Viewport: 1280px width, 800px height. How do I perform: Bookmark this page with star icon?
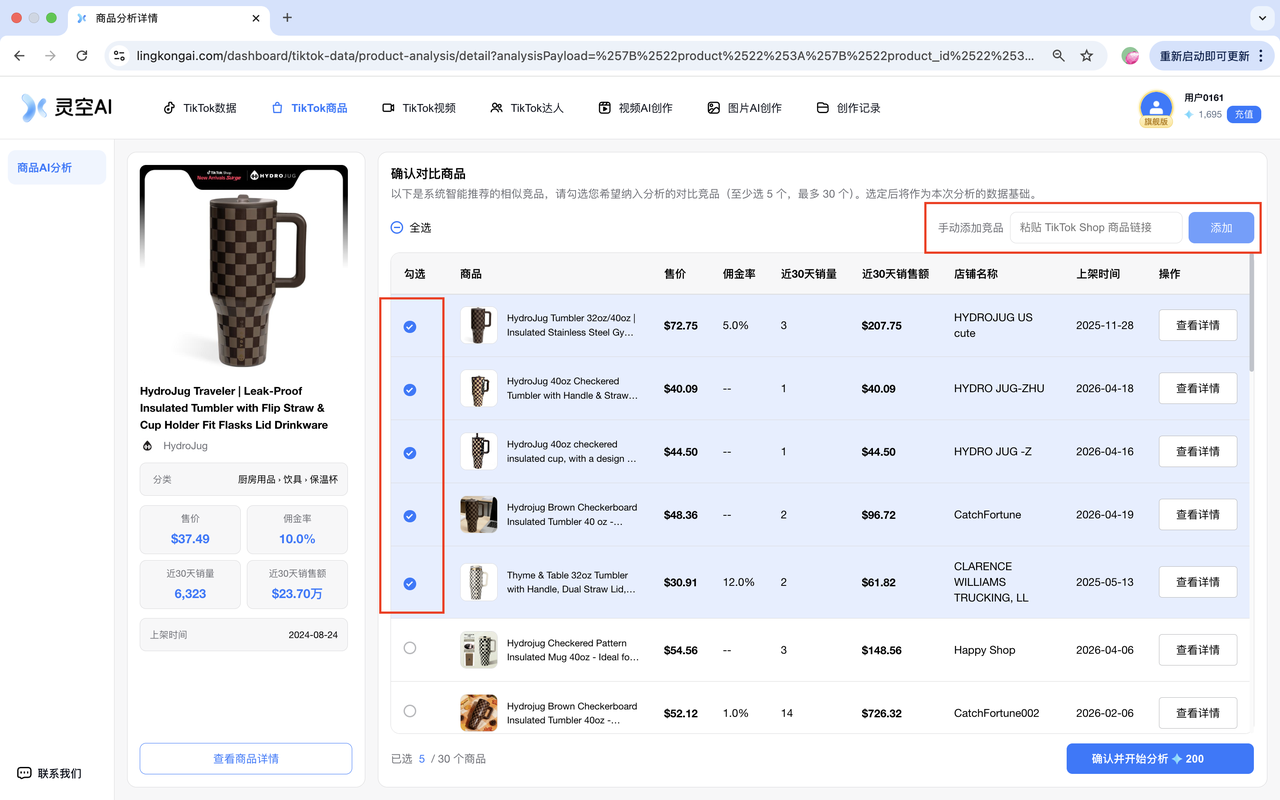[1087, 56]
